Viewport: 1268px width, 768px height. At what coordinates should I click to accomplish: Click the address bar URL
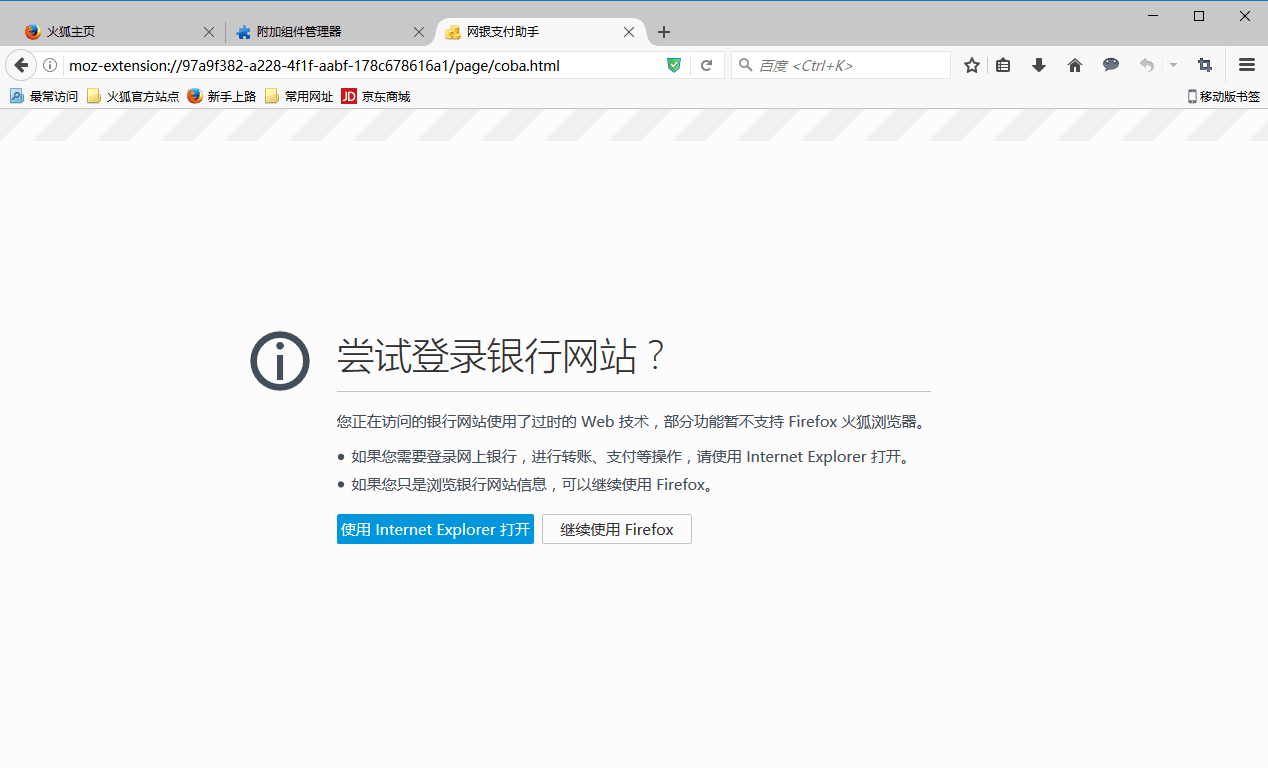click(x=314, y=66)
